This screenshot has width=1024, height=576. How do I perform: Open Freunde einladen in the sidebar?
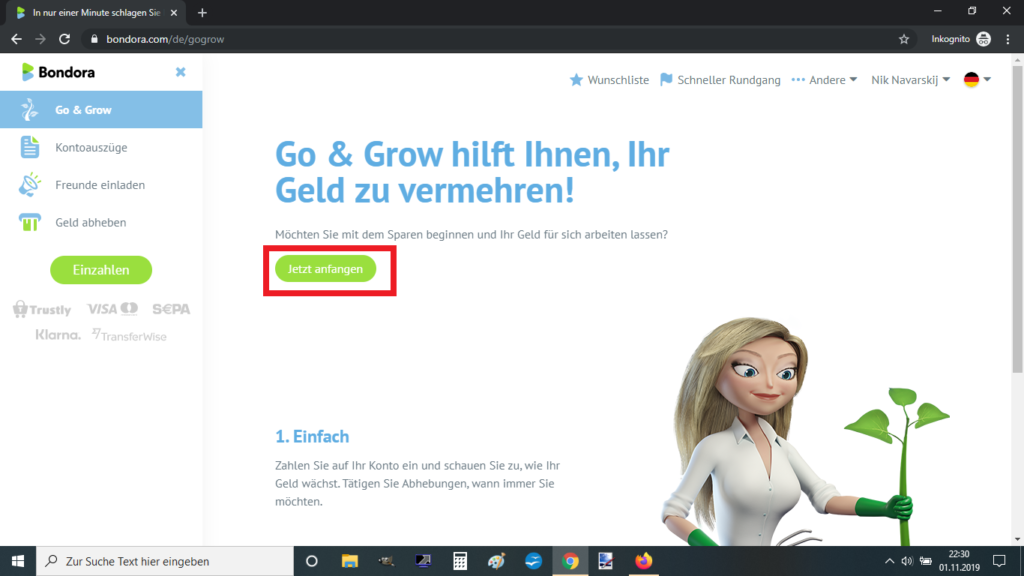[x=101, y=185]
